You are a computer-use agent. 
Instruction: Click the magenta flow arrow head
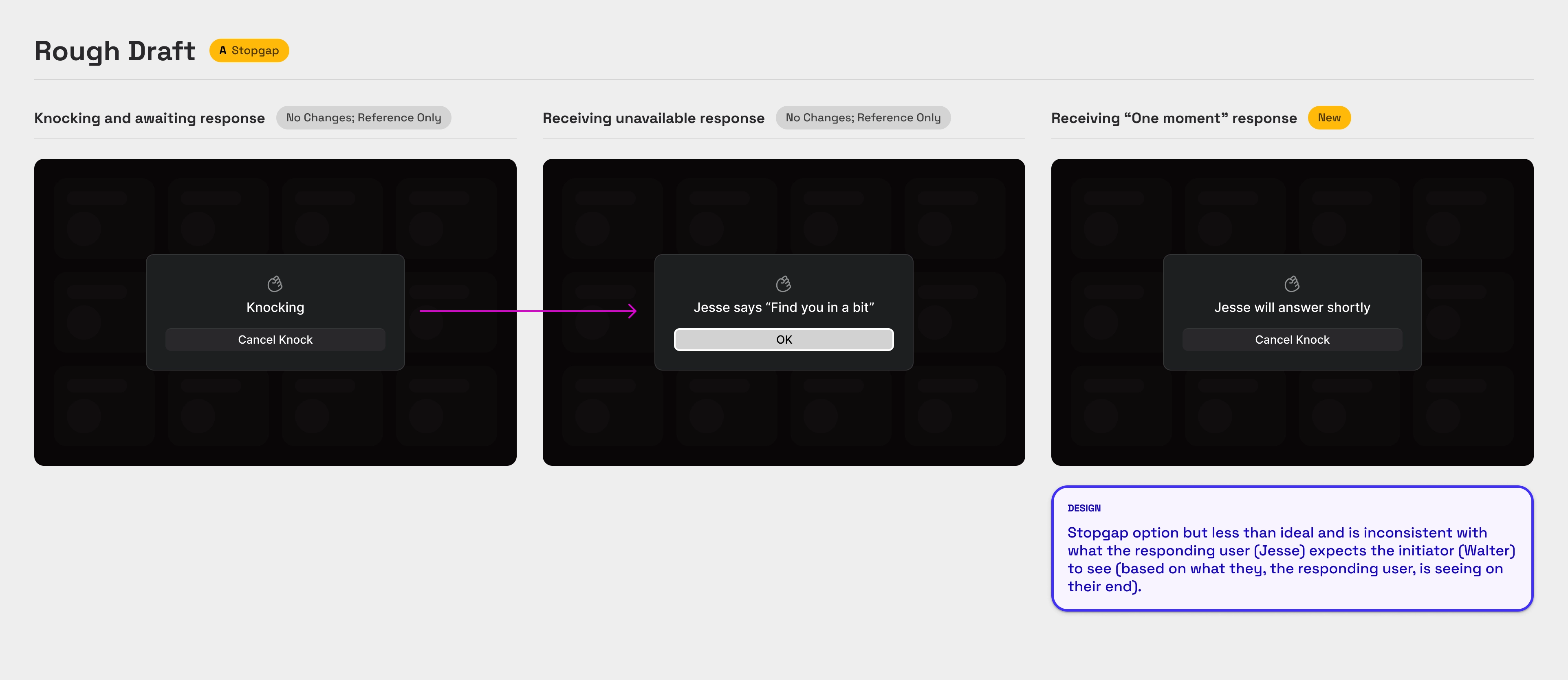(633, 311)
